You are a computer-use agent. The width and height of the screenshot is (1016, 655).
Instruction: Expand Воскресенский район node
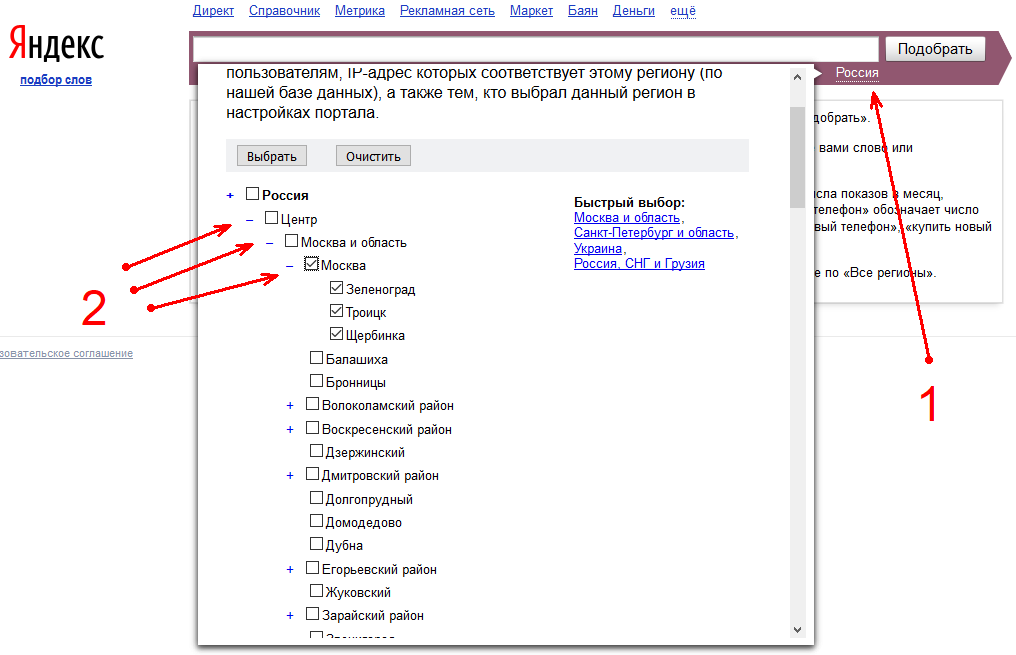290,430
